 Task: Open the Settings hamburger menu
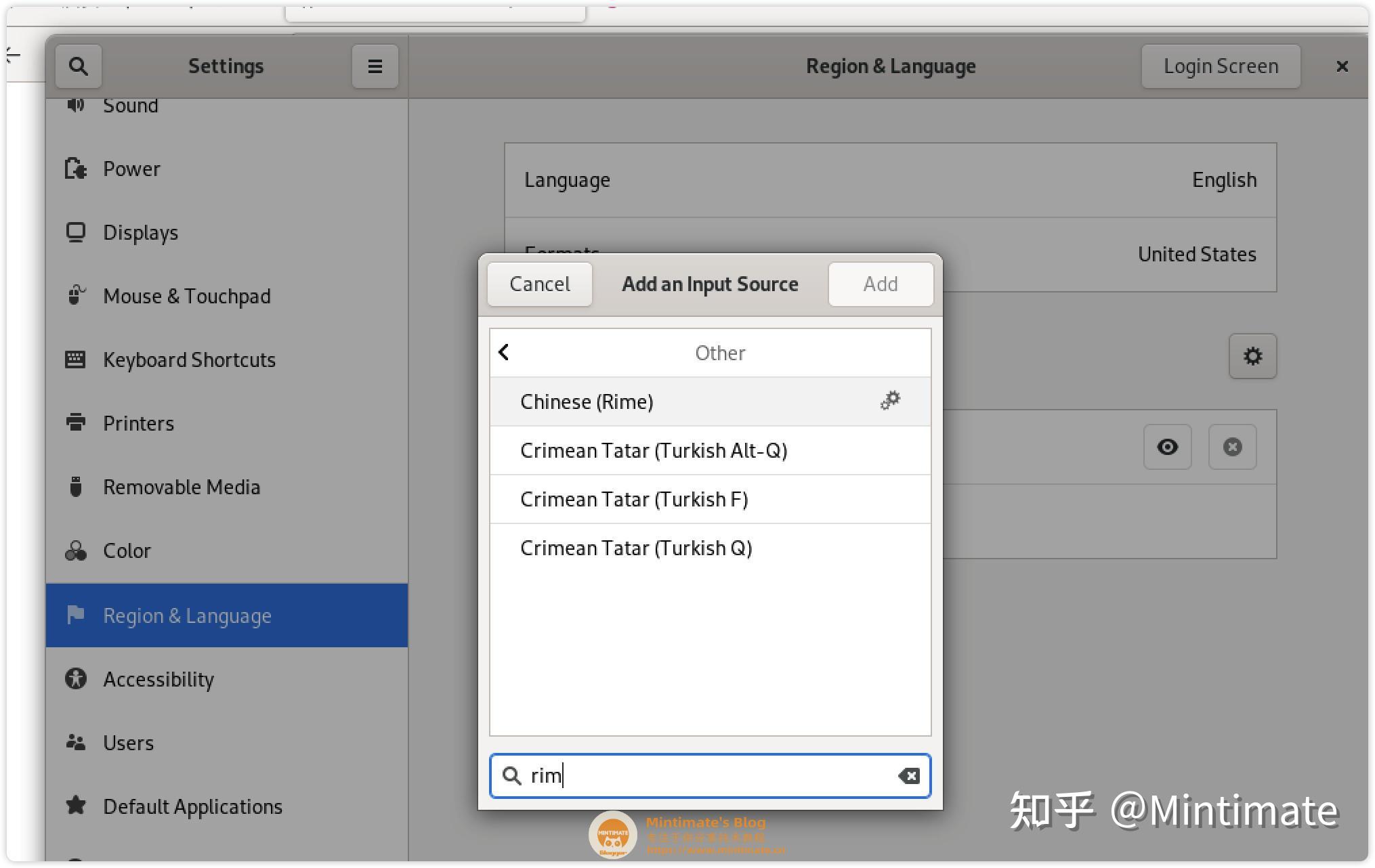(375, 66)
